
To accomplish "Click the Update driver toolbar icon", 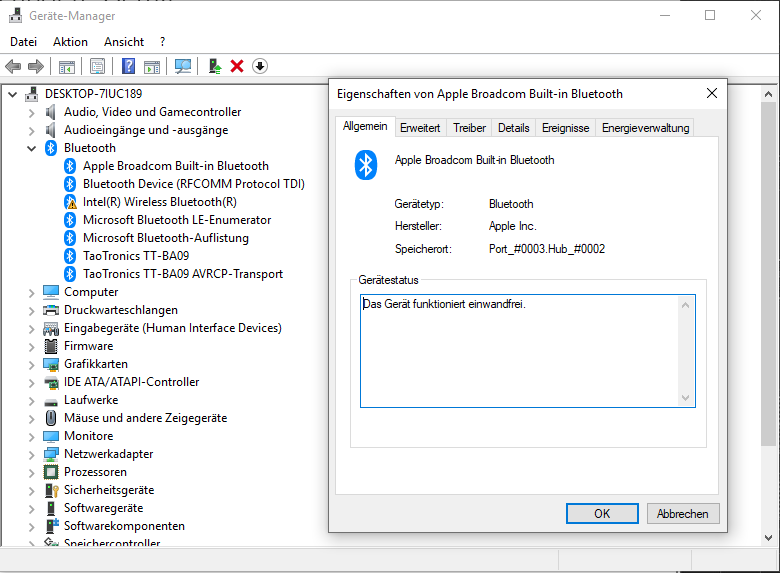I will (214, 66).
